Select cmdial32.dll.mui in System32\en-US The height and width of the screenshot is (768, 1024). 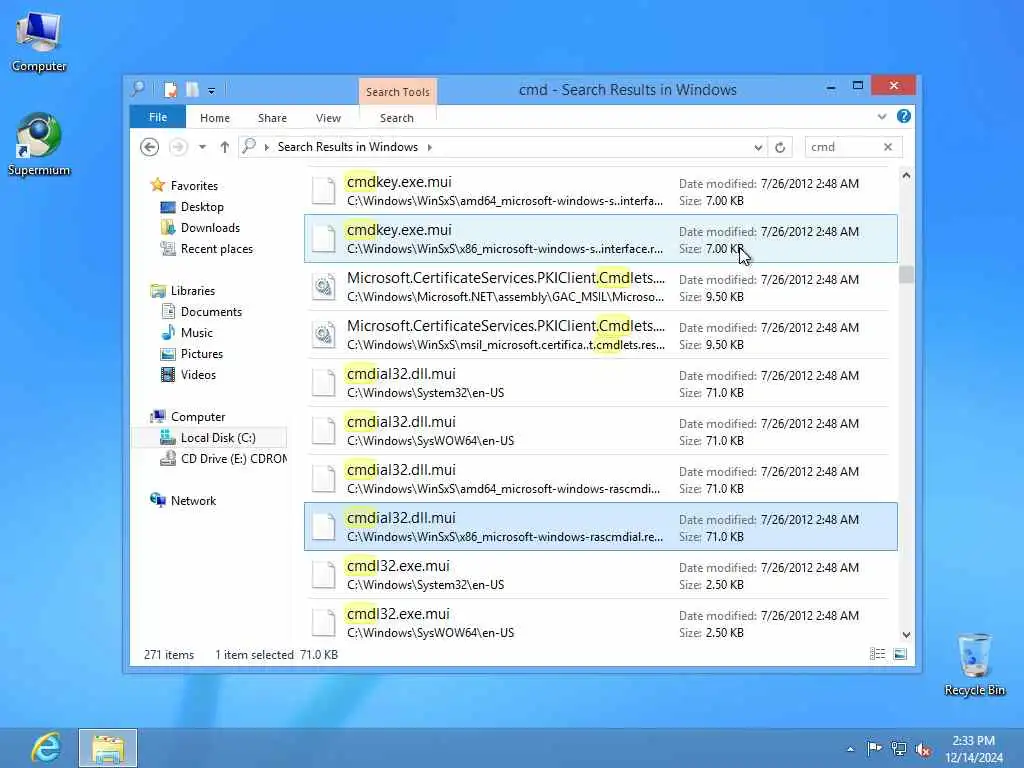point(601,383)
